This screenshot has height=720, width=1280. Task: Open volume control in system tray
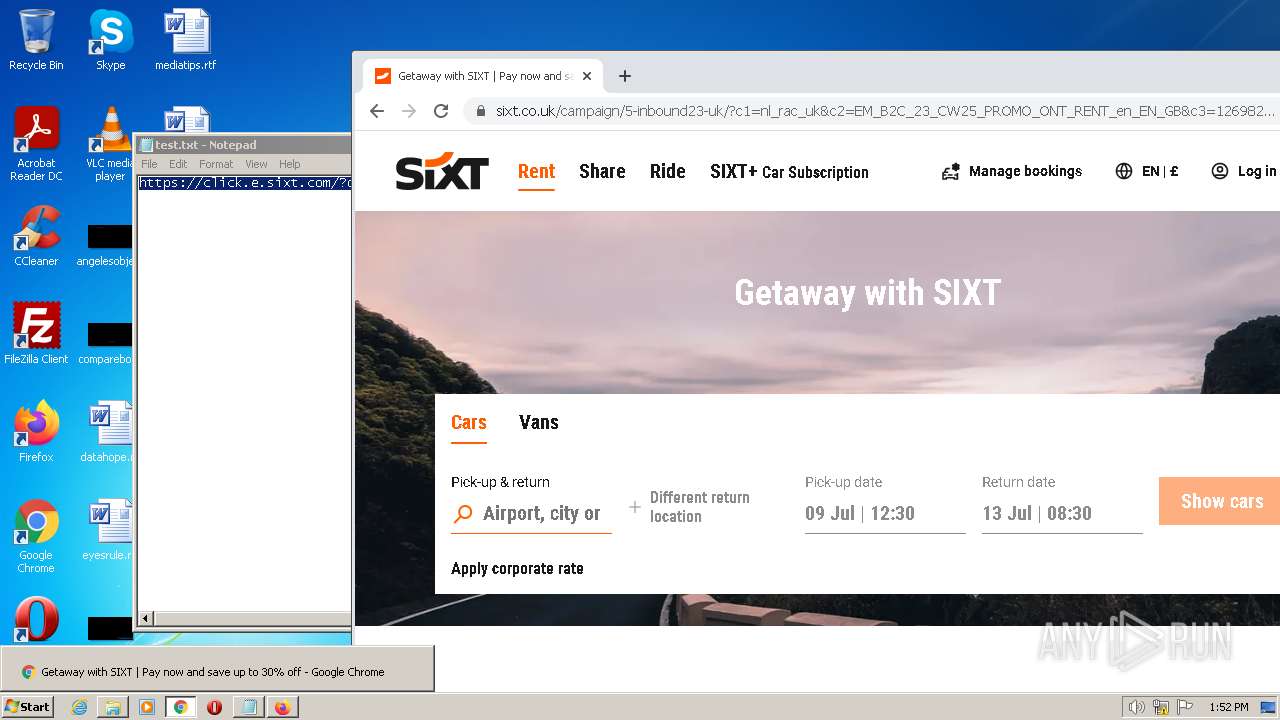[1136, 707]
